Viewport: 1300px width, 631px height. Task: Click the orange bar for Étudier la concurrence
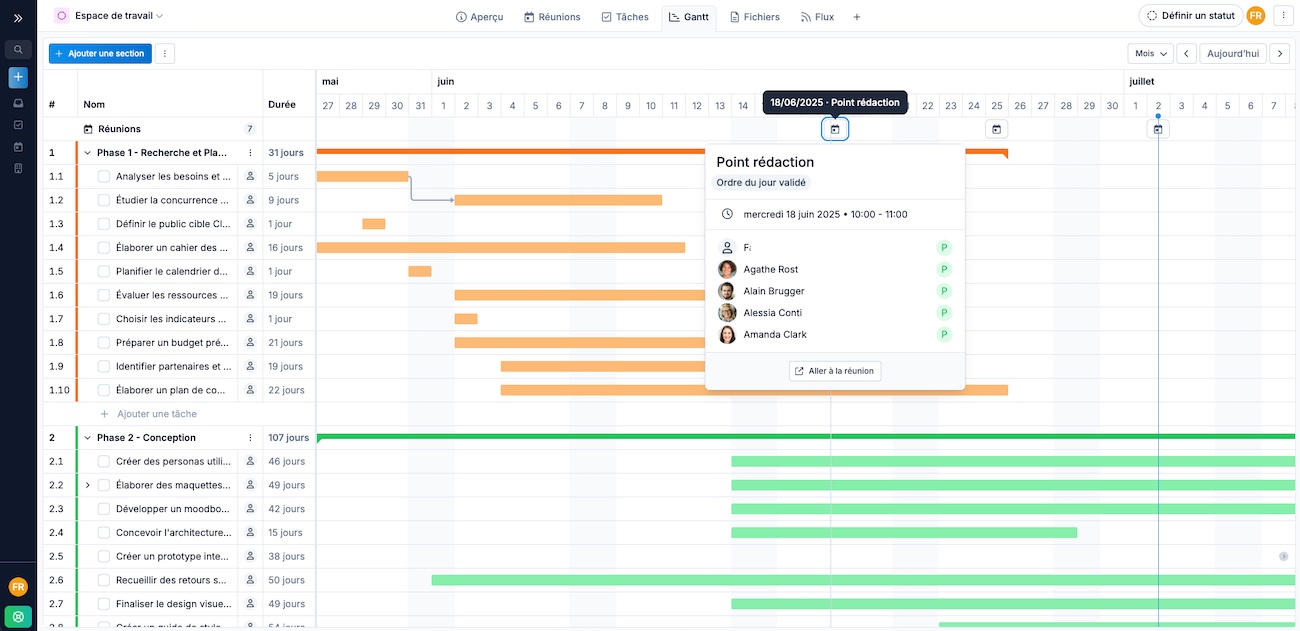click(x=558, y=200)
